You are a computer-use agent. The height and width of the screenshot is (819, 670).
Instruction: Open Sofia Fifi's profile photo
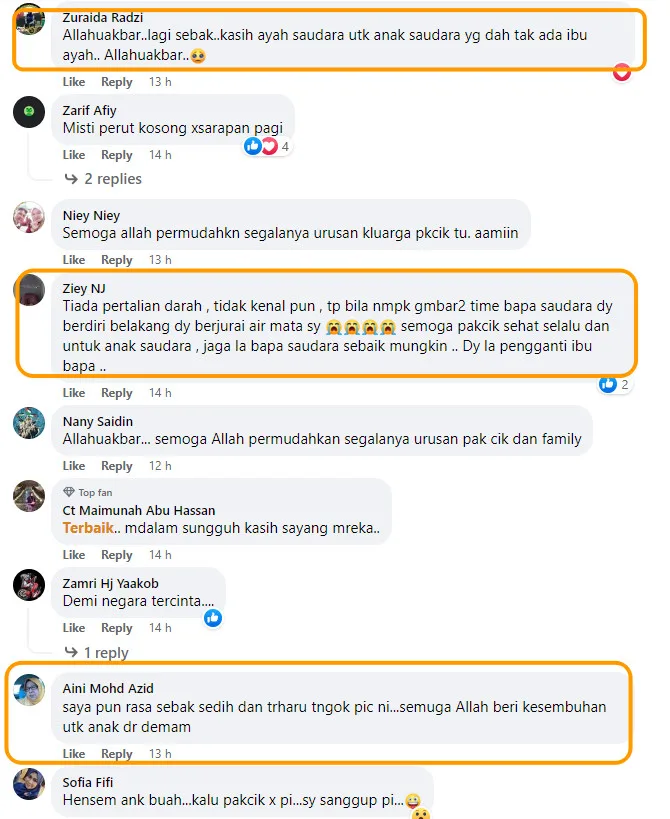click(x=29, y=784)
